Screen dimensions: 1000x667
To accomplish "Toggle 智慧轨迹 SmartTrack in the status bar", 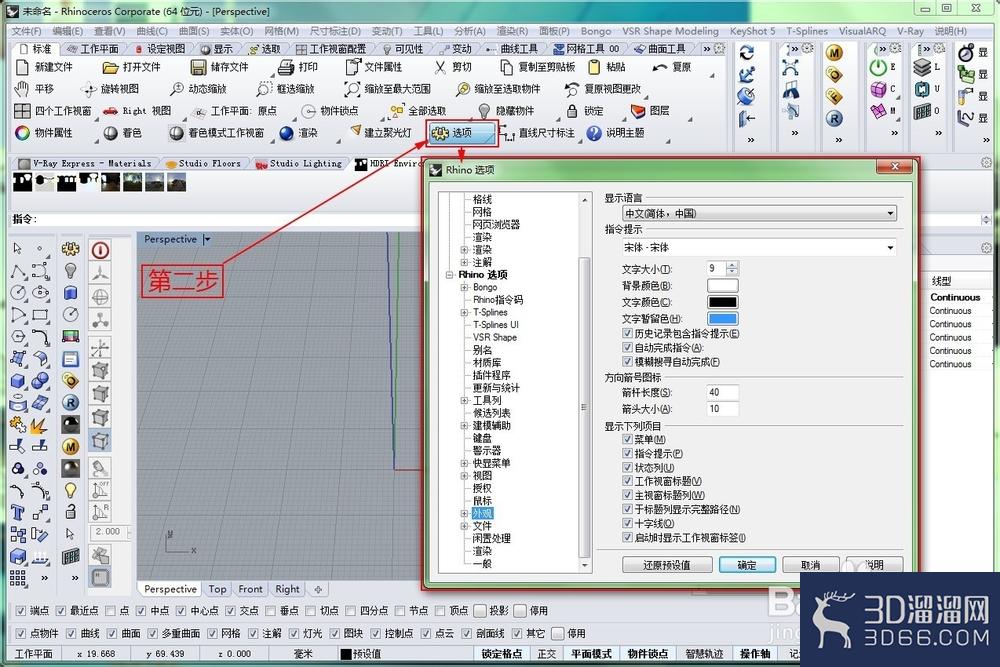I will (x=704, y=654).
